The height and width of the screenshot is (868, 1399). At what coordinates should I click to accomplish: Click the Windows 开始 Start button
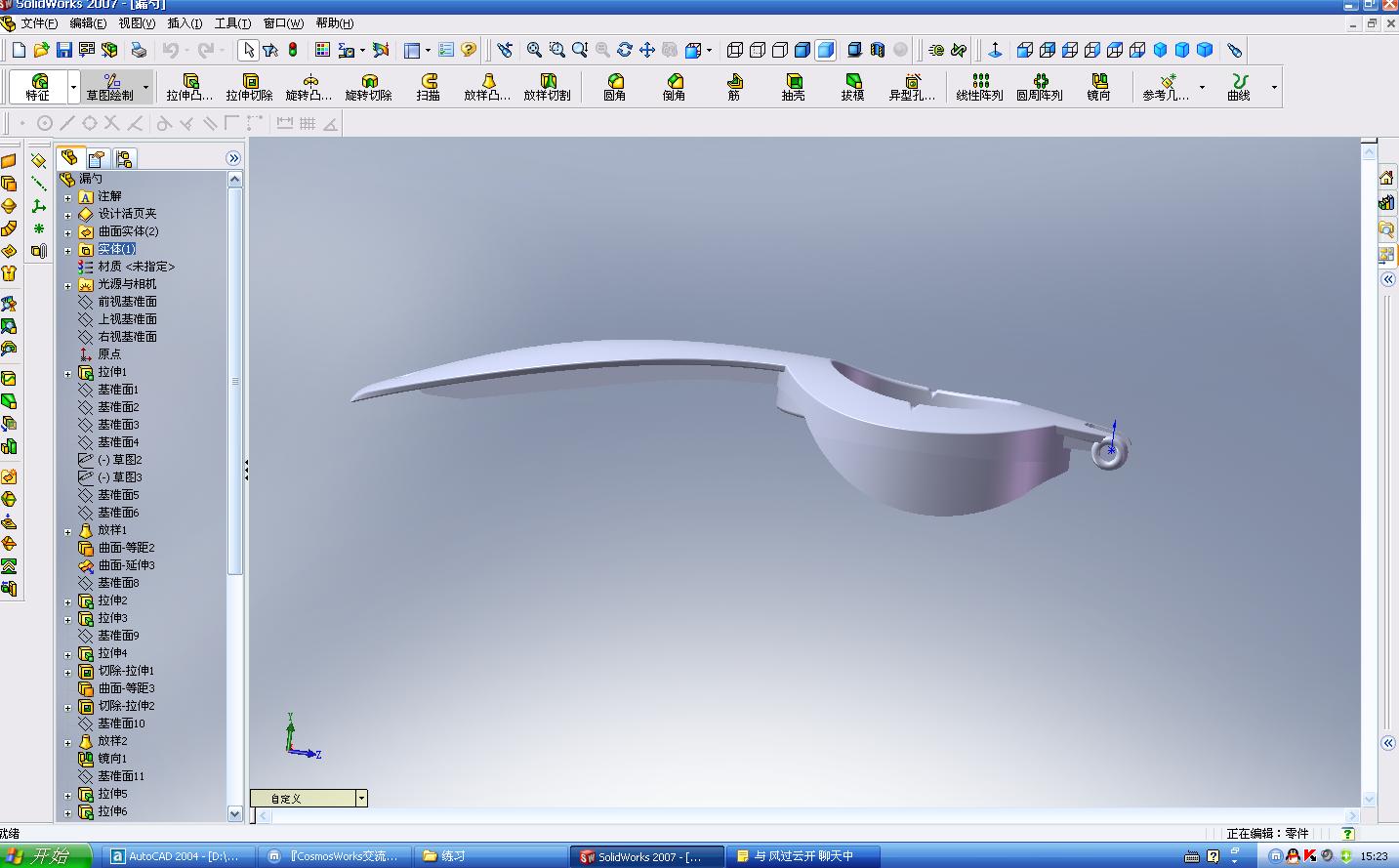(x=45, y=856)
